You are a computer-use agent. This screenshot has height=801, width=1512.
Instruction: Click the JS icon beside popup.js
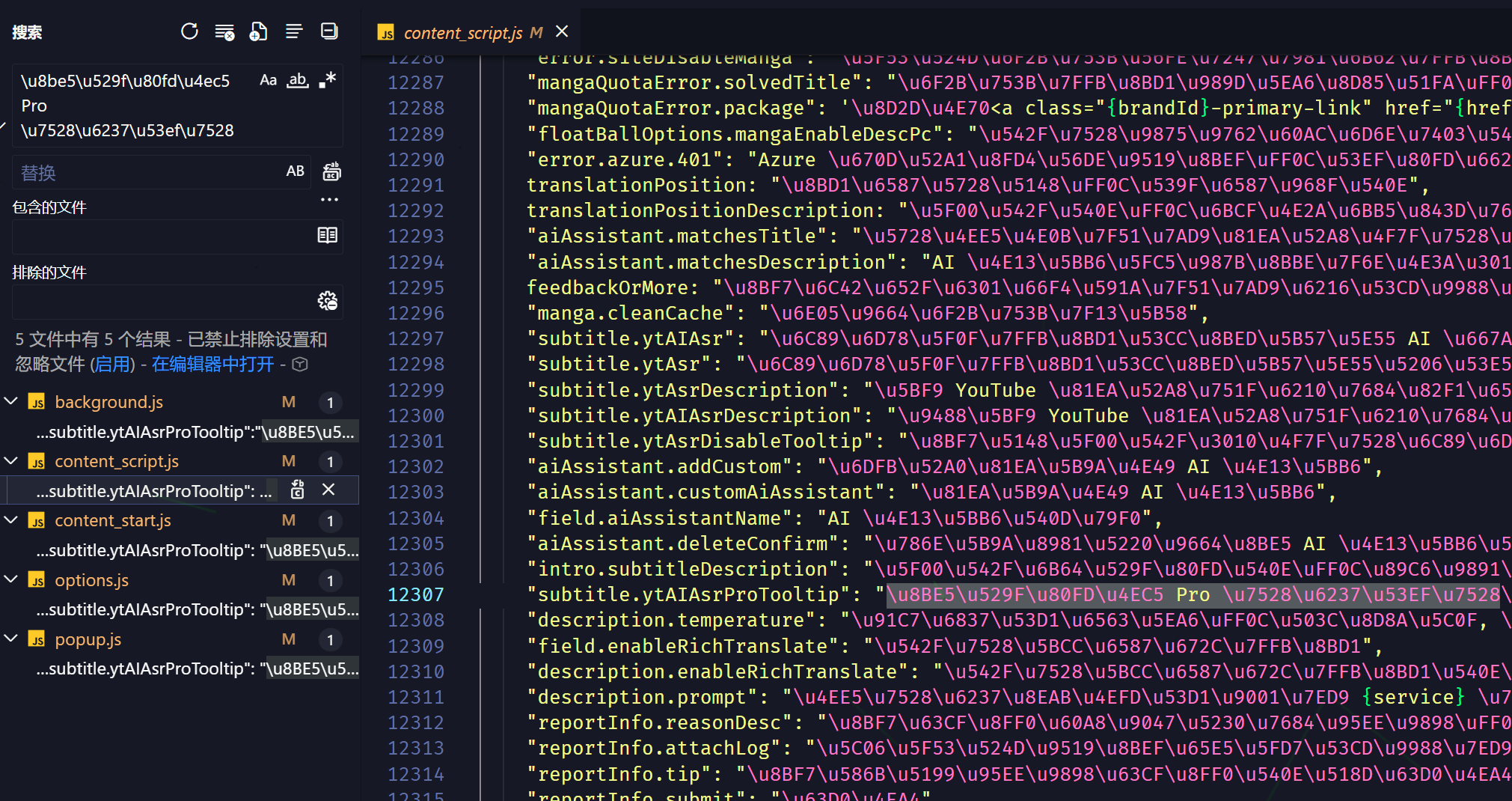coord(37,639)
